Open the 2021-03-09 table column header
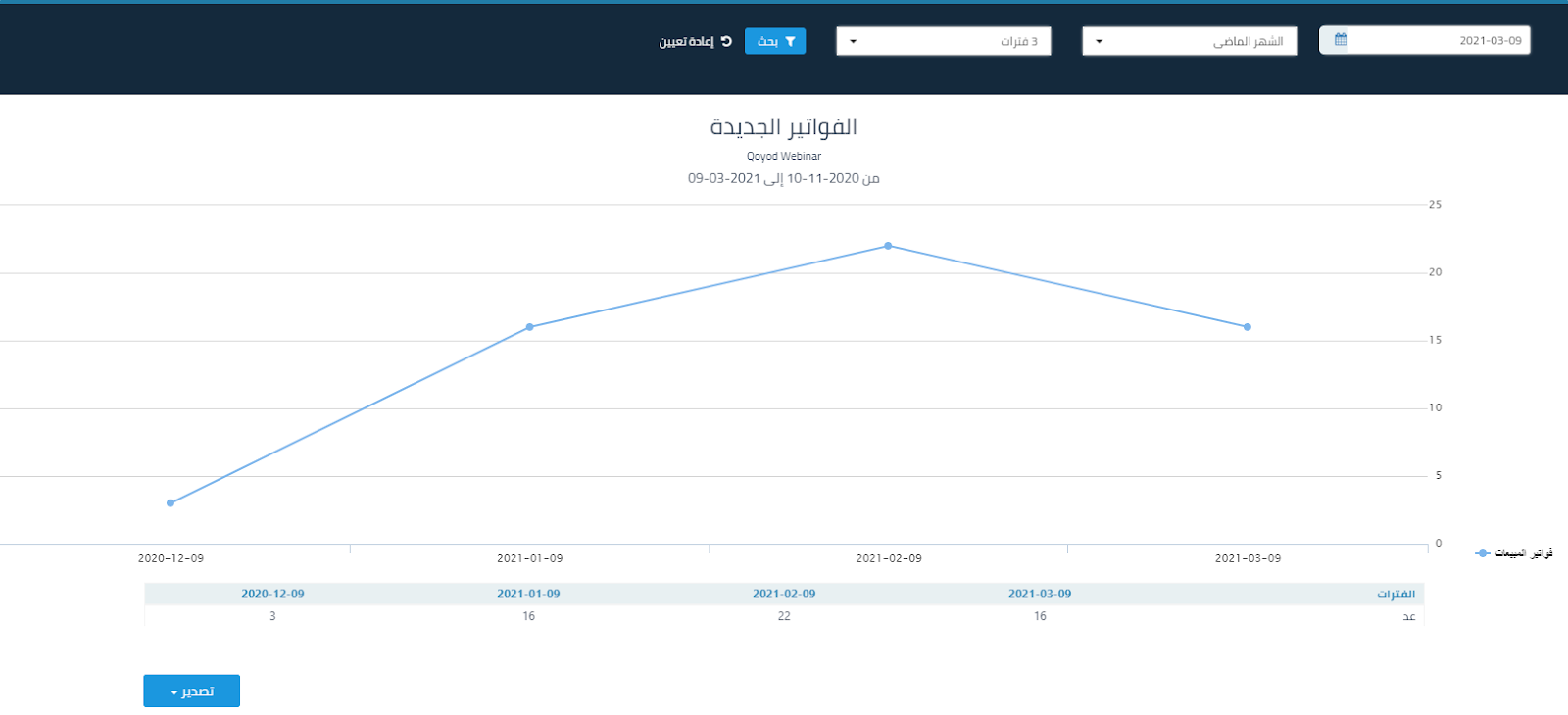Image resolution: width=1568 pixels, height=715 pixels. tap(1040, 594)
